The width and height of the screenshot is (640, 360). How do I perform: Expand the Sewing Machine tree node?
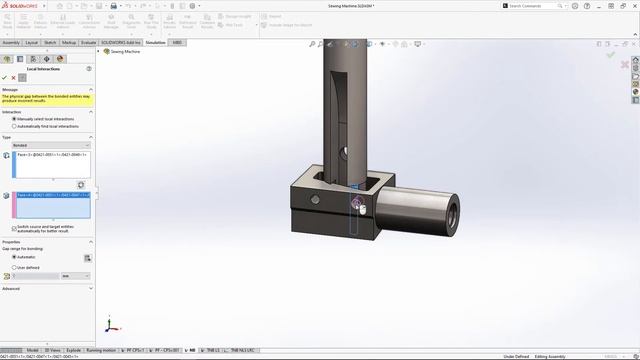[x=98, y=51]
